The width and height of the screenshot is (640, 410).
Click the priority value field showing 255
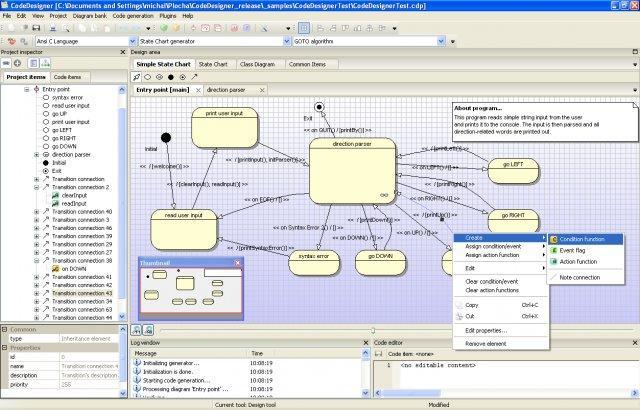tap(89, 385)
